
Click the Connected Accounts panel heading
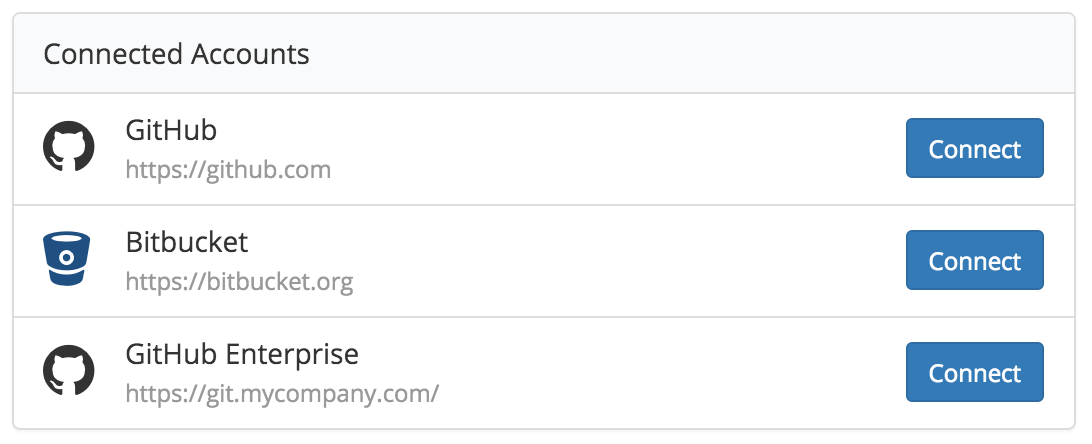pos(176,54)
